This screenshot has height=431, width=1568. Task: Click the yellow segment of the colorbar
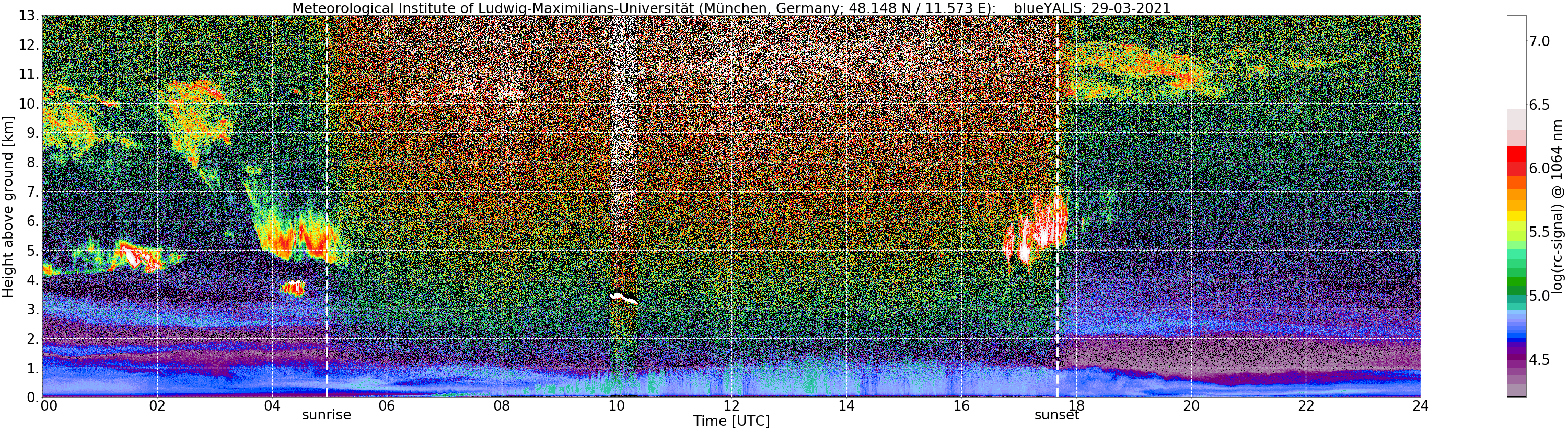point(1516,216)
